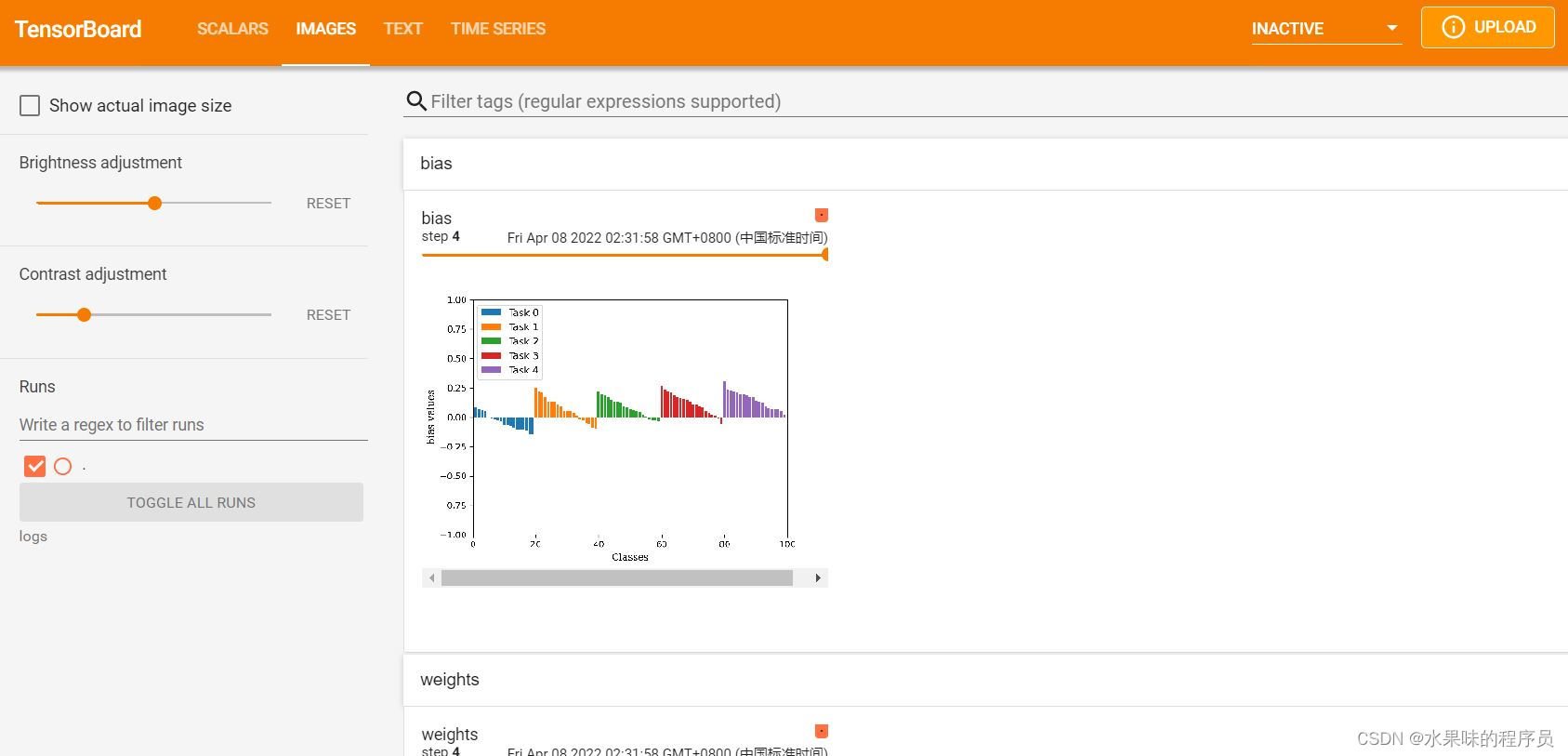This screenshot has height=756, width=1568.
Task: Click the search magnifier icon
Action: 417,101
